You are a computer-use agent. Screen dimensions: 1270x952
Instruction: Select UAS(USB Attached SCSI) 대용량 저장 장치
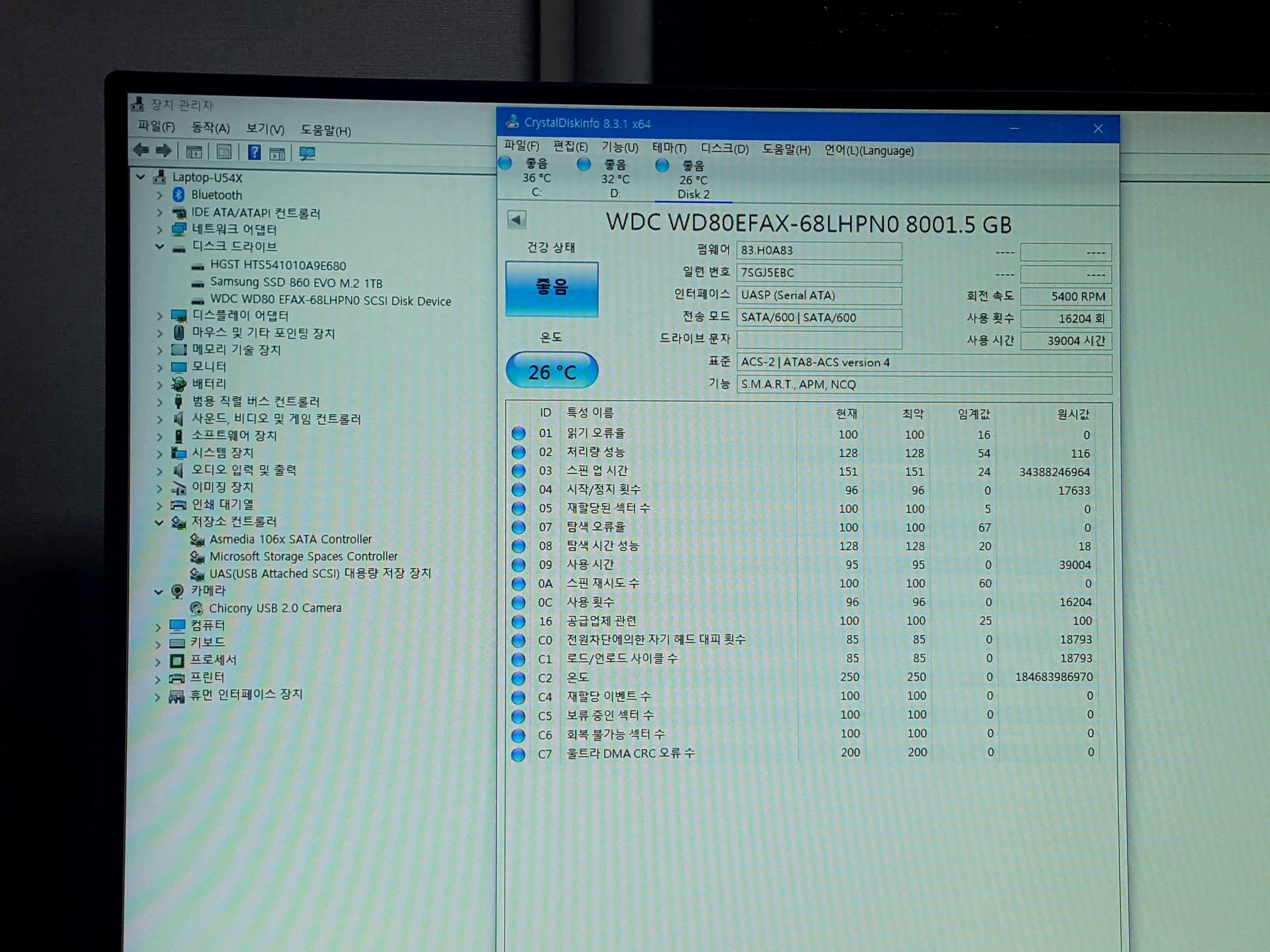click(x=320, y=573)
